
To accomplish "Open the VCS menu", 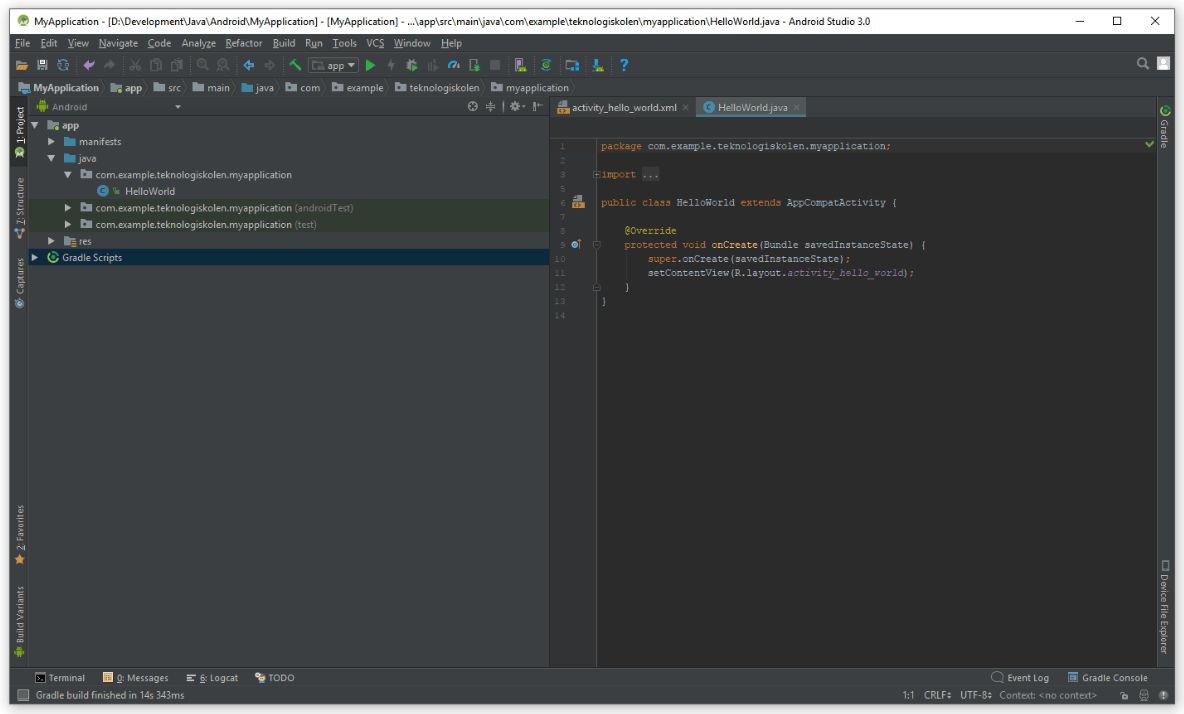I will tap(375, 43).
